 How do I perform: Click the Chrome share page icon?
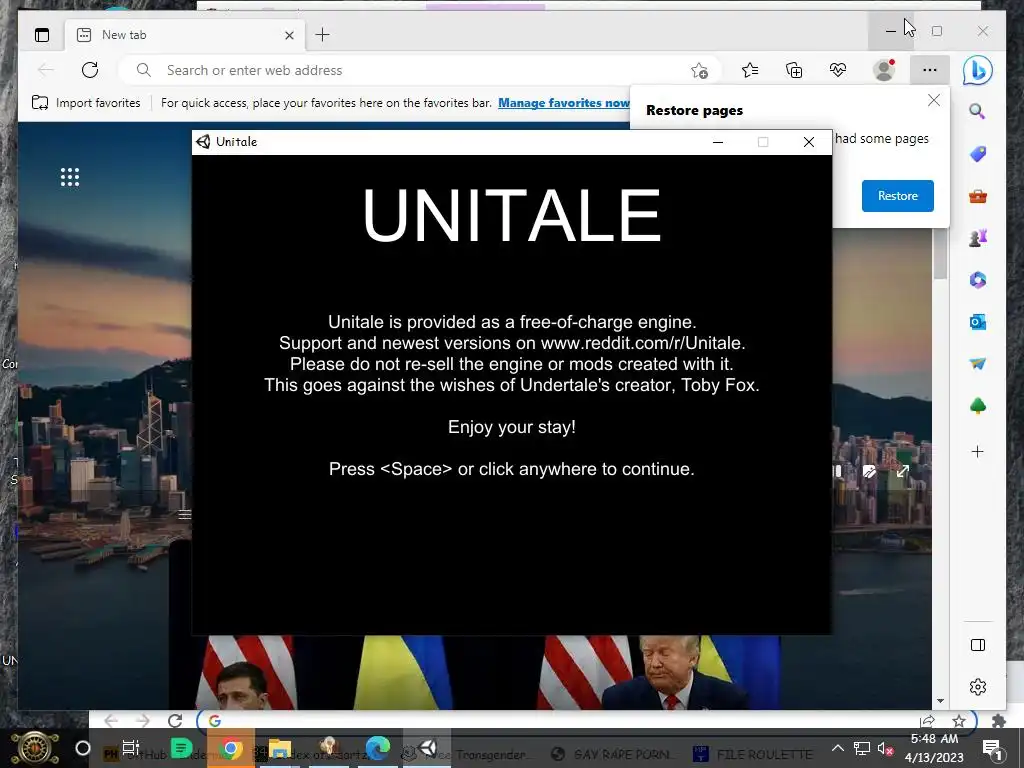tap(927, 721)
